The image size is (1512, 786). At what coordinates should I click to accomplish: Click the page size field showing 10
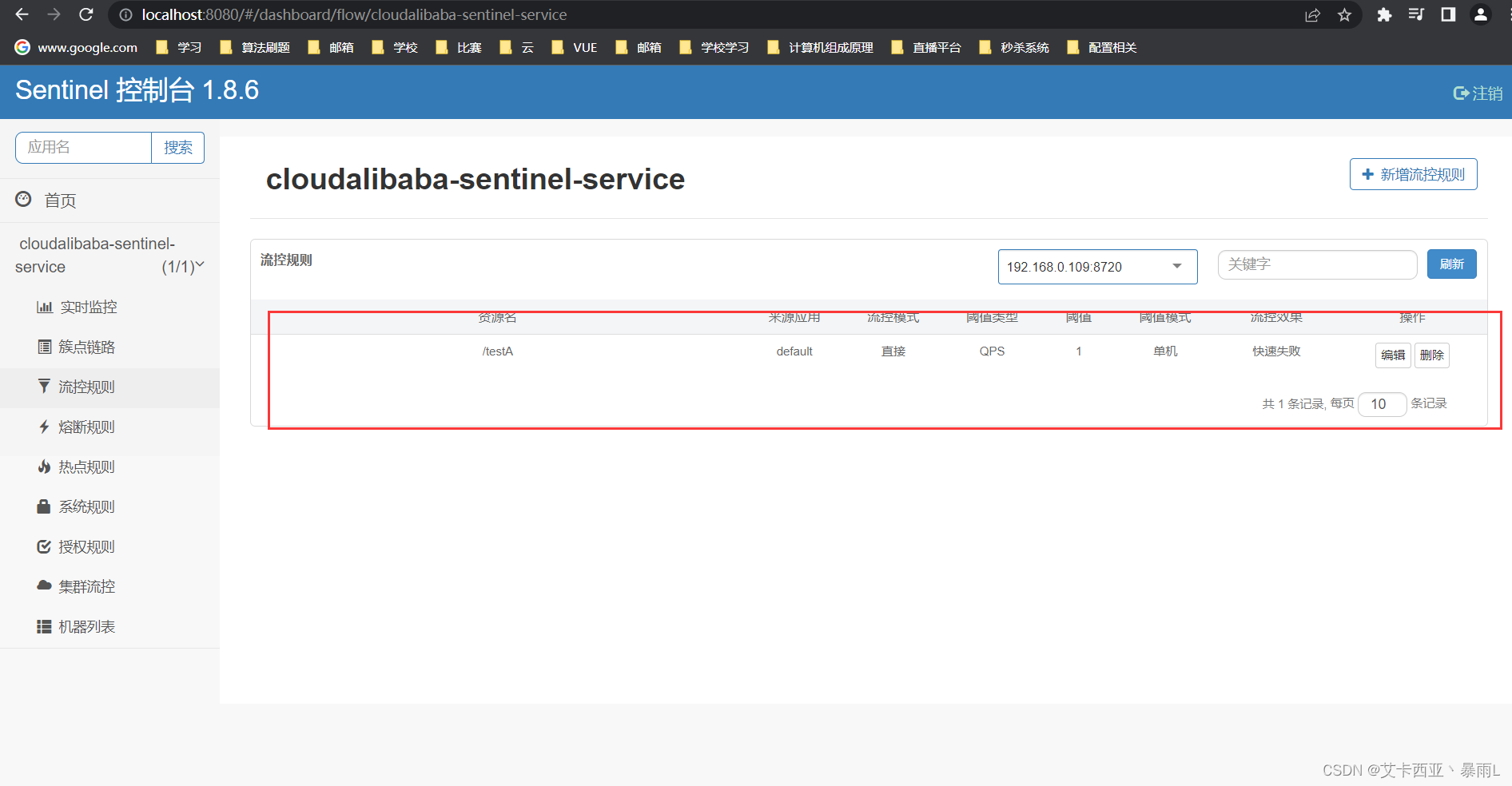[1382, 404]
